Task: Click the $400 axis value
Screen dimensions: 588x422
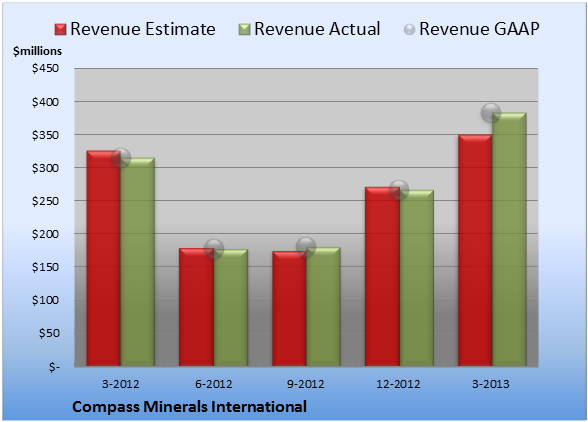Action: (45, 102)
